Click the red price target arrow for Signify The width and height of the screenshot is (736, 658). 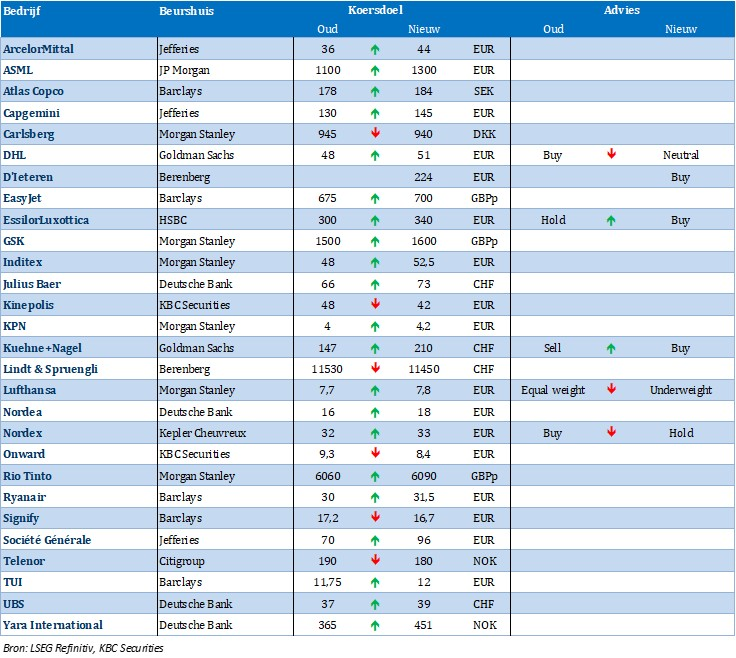click(374, 518)
